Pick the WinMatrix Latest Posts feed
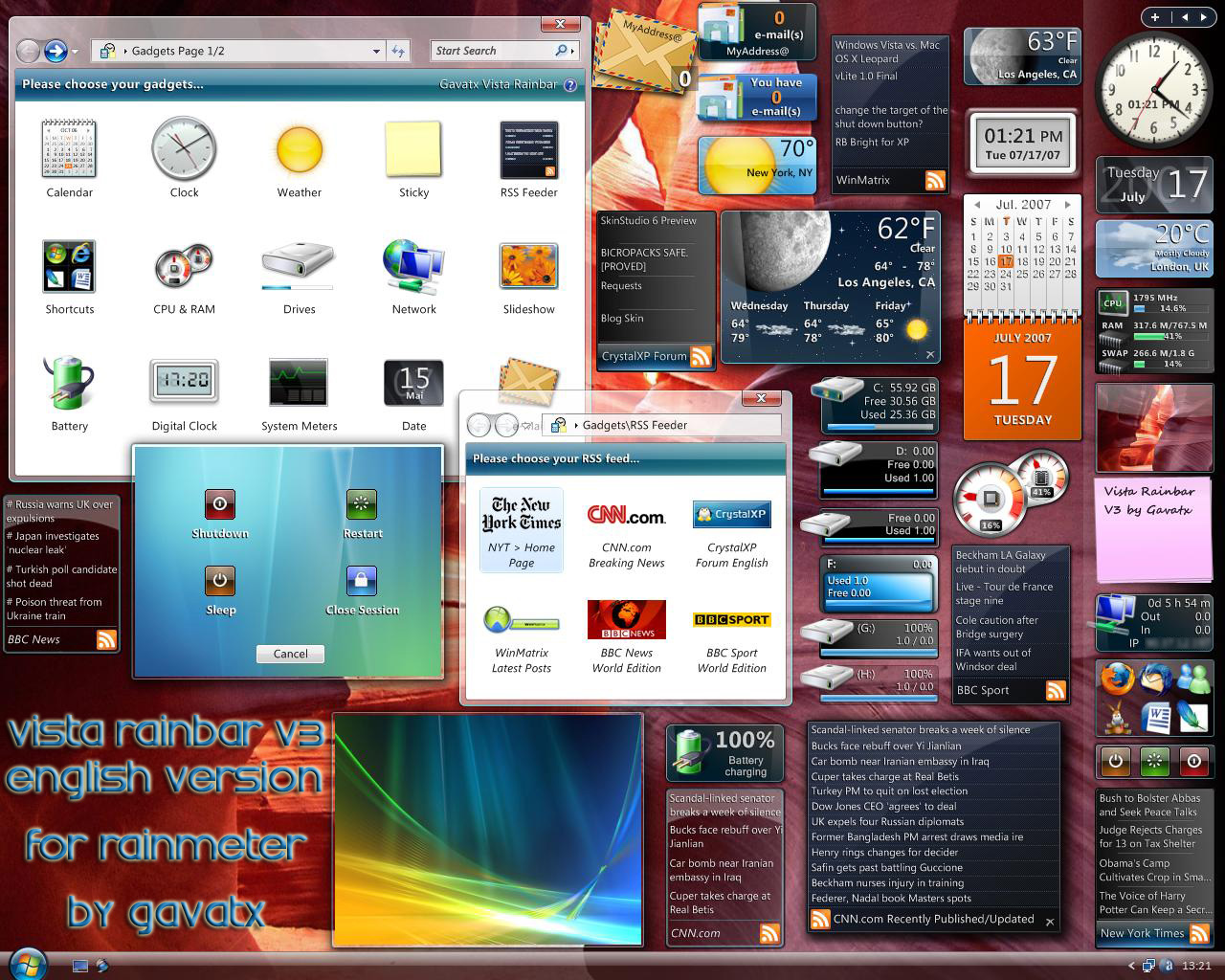The height and width of the screenshot is (980, 1225). (522, 636)
